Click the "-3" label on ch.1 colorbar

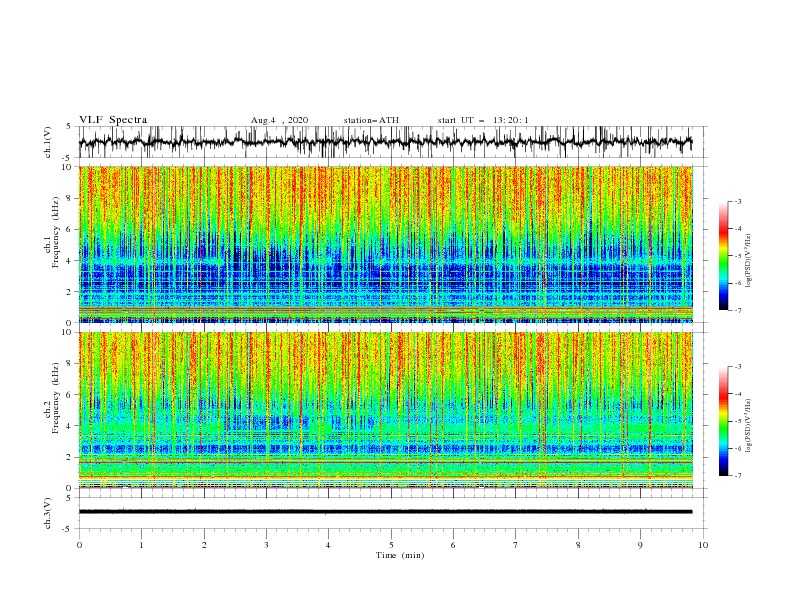click(x=737, y=201)
